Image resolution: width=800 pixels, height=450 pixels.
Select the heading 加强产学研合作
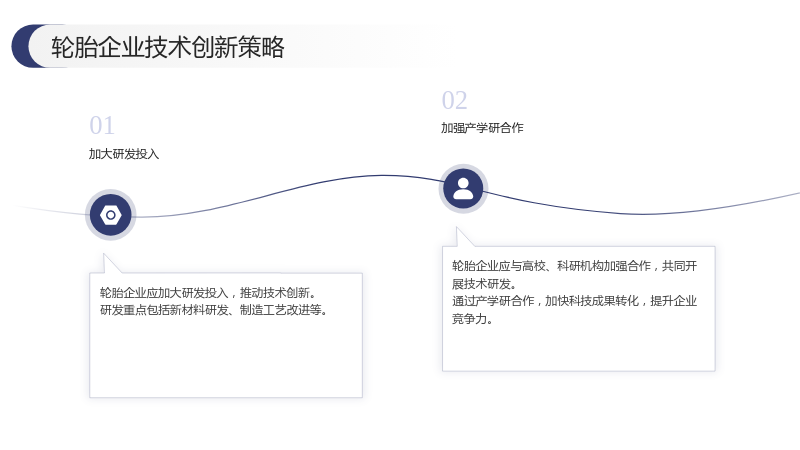(x=482, y=128)
